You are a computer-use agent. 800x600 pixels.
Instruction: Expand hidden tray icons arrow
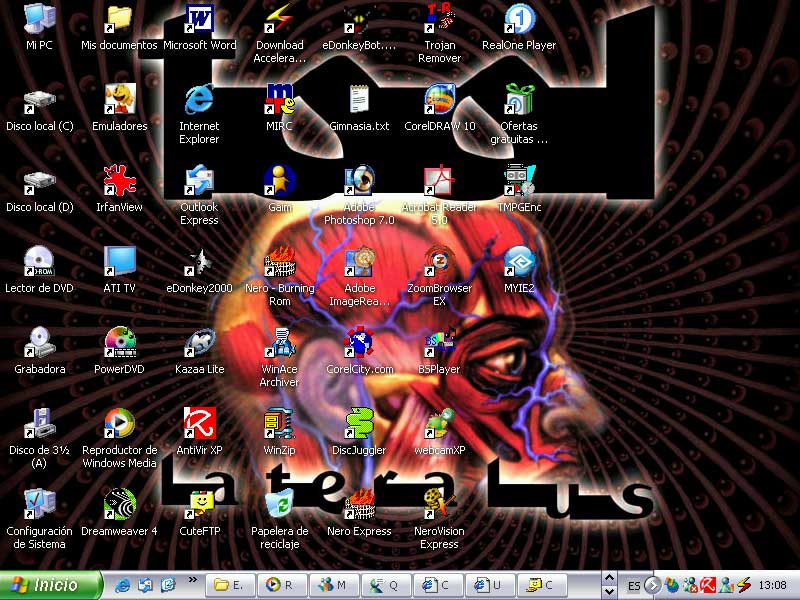(x=653, y=585)
